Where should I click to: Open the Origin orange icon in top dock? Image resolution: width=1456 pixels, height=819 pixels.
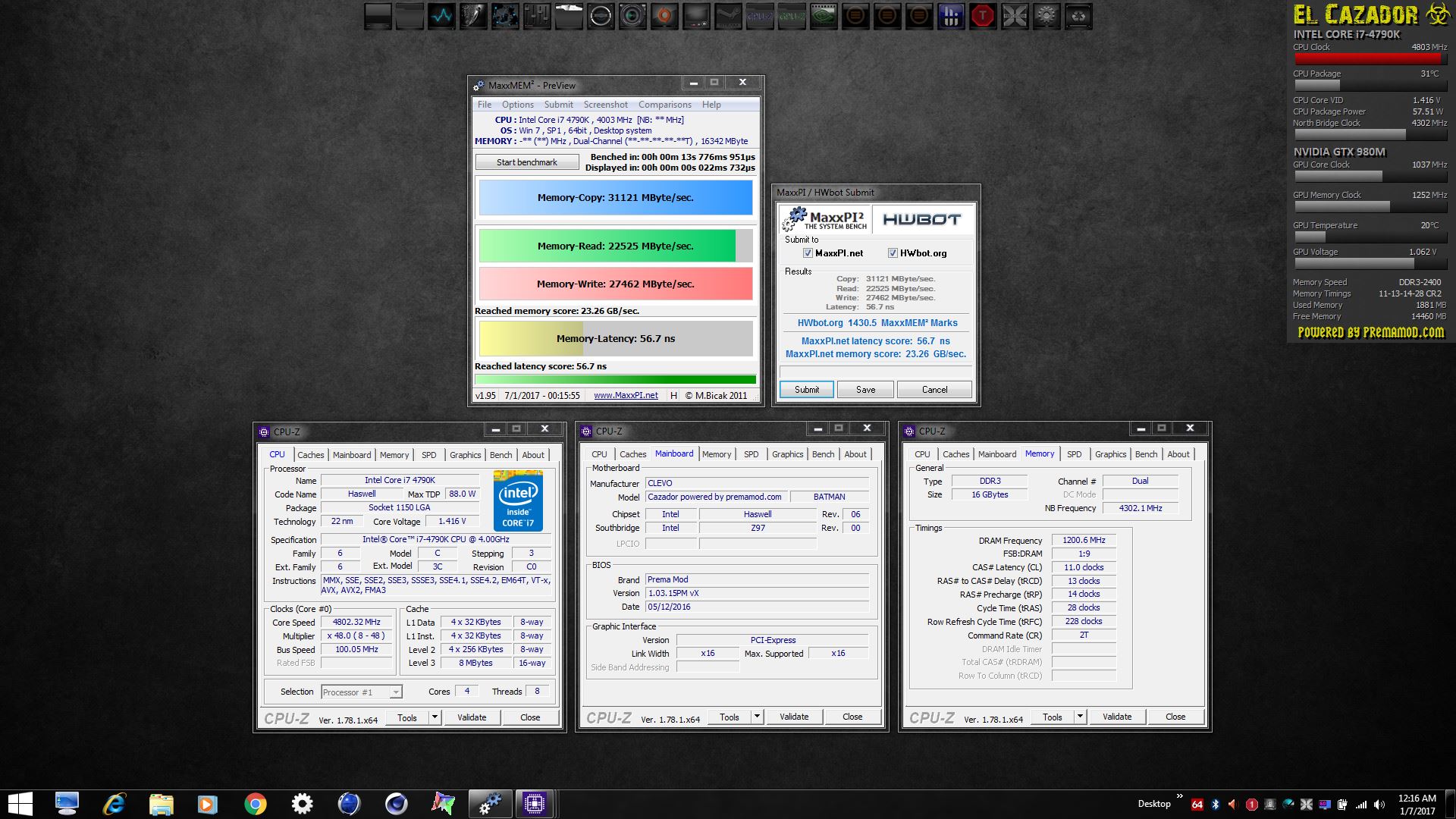tap(664, 16)
